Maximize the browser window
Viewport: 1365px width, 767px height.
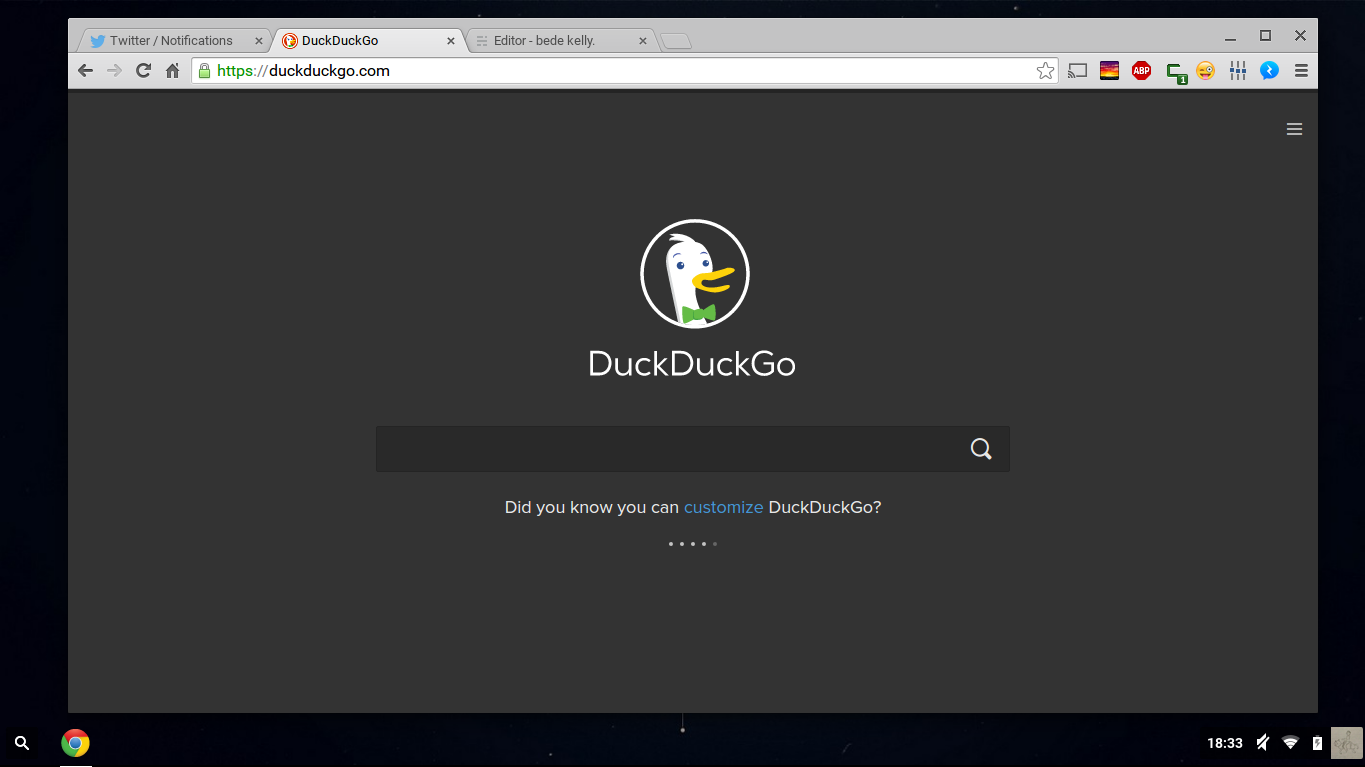point(1265,36)
